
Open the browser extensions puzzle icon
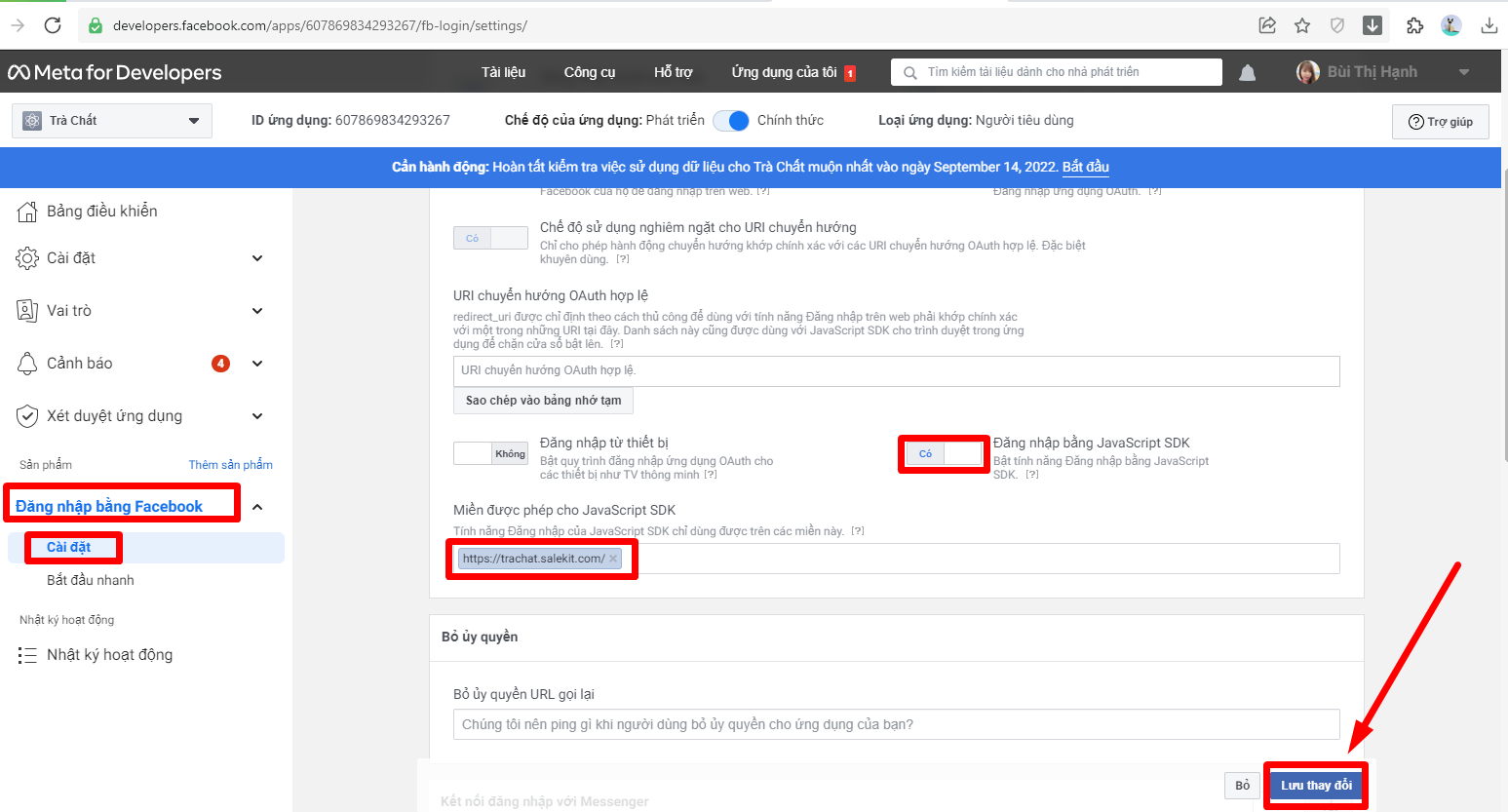tap(1414, 25)
